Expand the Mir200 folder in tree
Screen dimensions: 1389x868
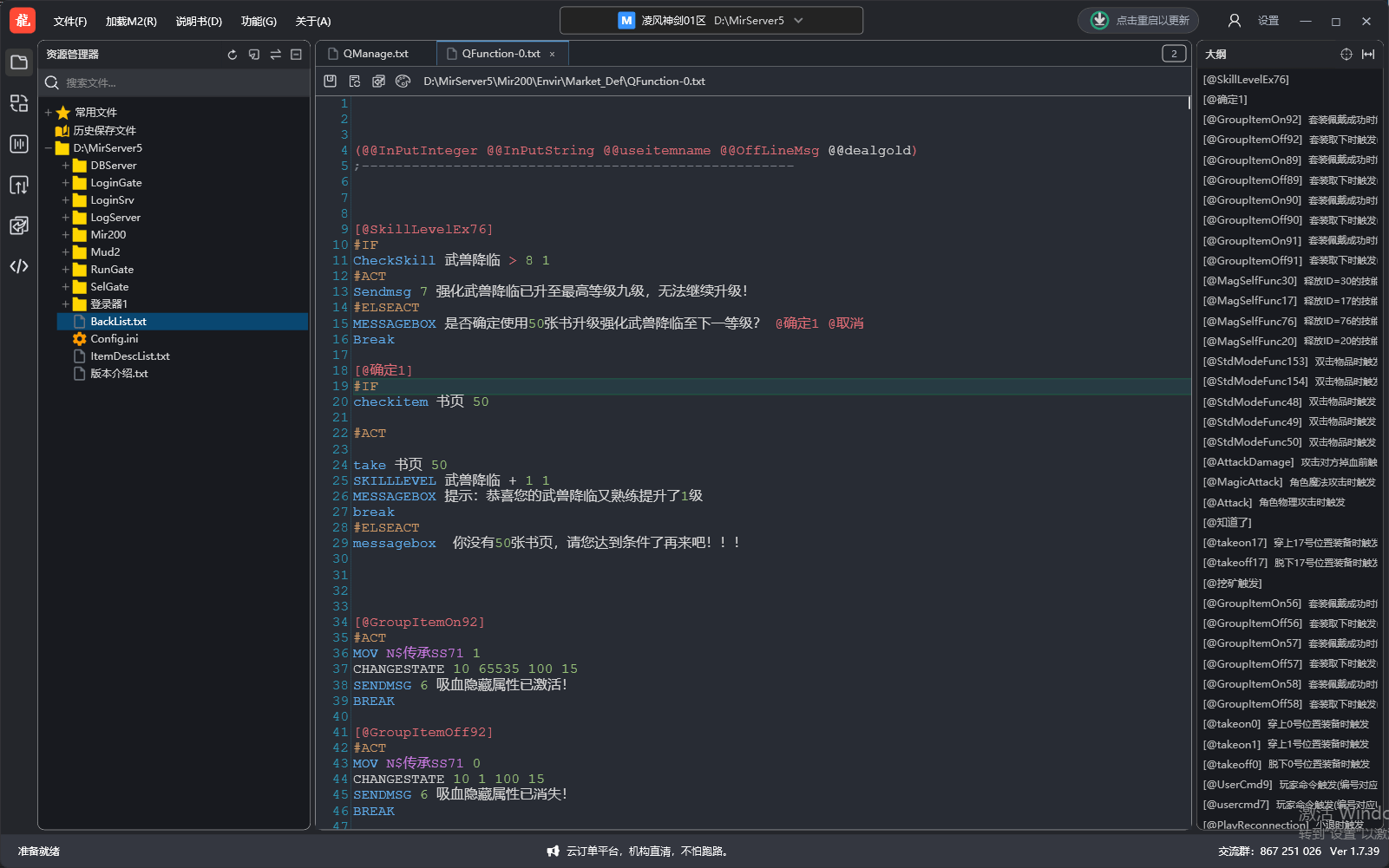[x=65, y=235]
